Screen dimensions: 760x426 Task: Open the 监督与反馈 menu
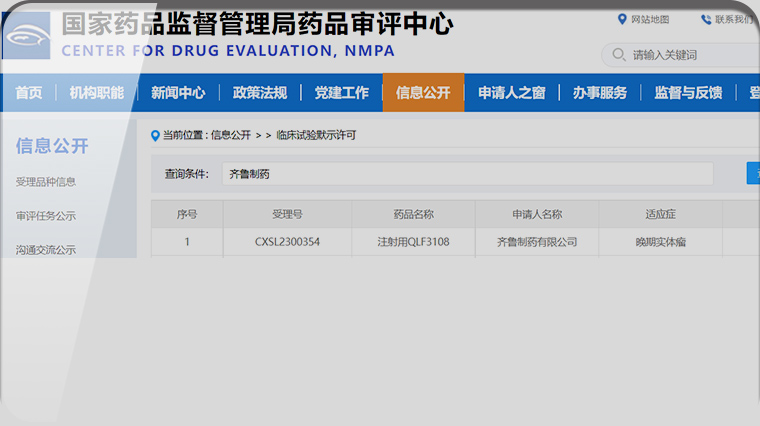click(688, 93)
